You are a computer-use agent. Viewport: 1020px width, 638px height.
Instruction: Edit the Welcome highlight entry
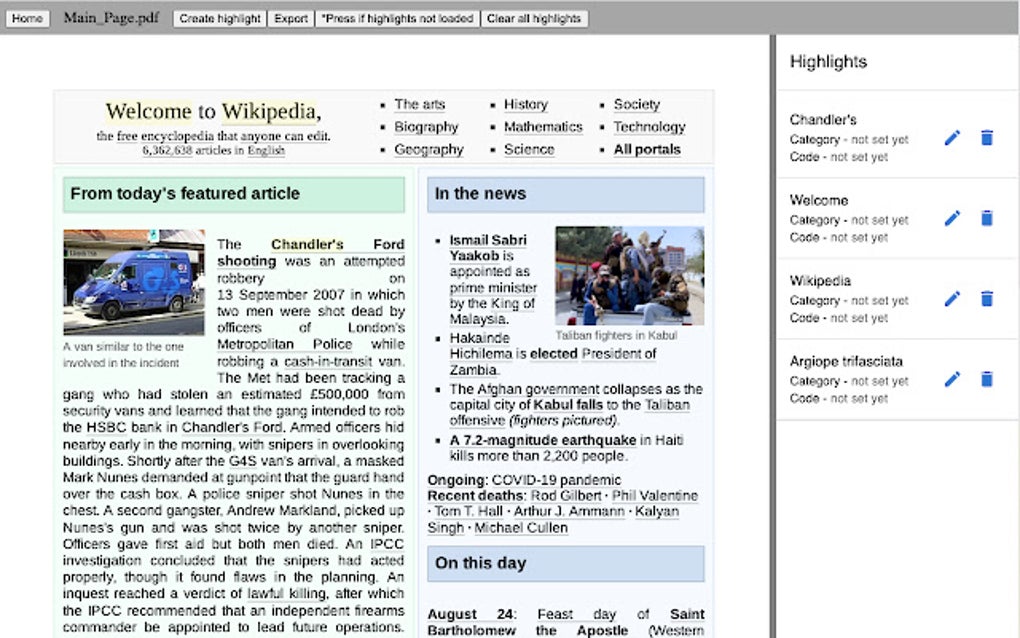tap(952, 219)
